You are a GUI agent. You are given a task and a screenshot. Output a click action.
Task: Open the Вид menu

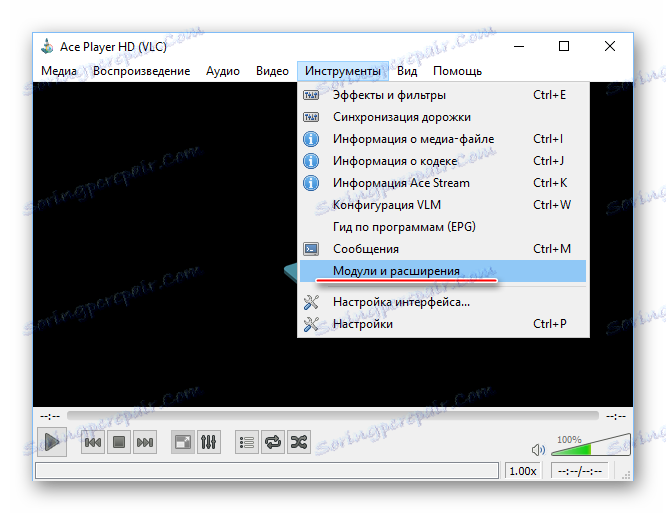pyautogui.click(x=407, y=71)
